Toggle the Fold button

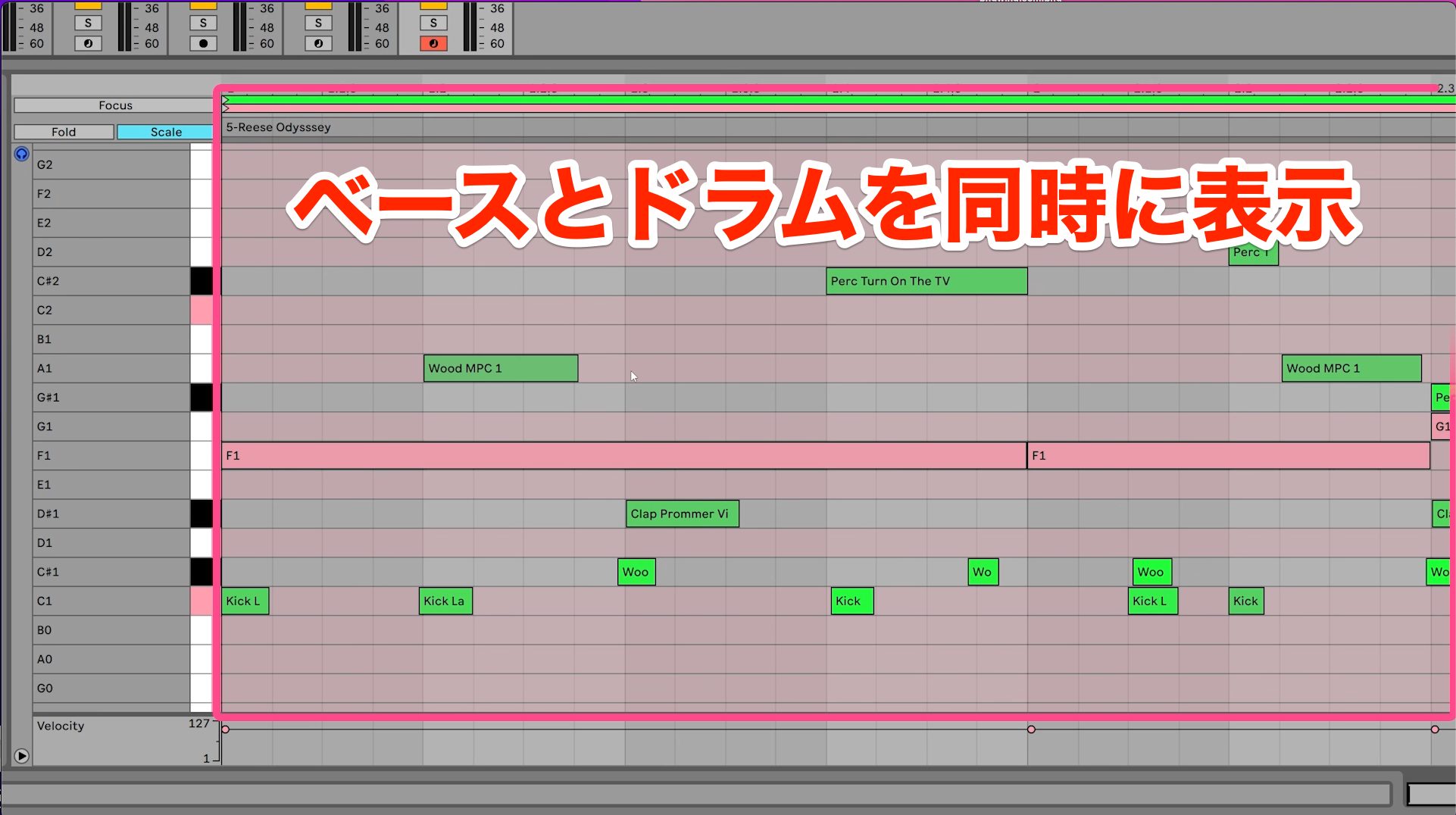point(64,132)
